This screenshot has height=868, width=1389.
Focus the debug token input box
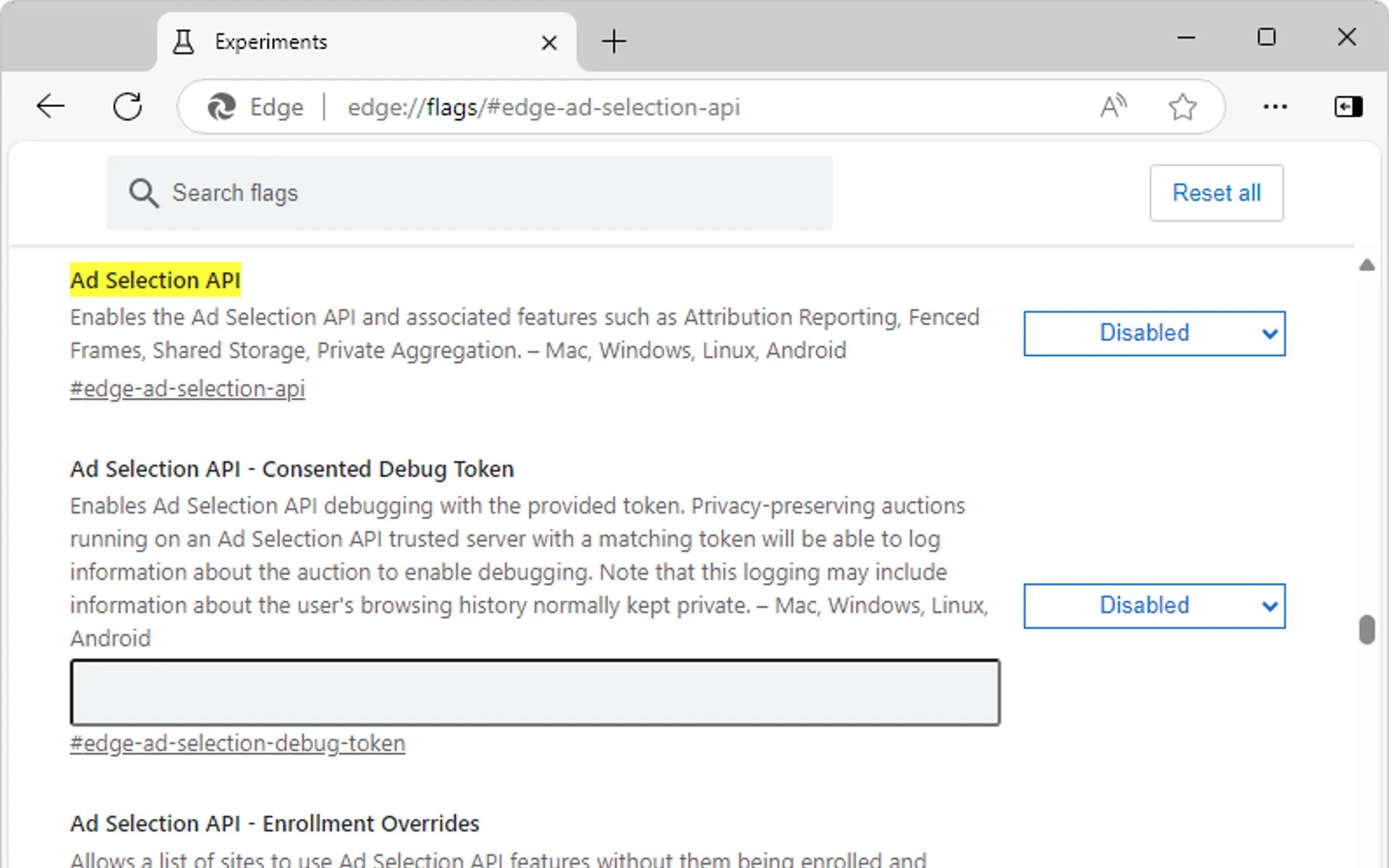535,692
